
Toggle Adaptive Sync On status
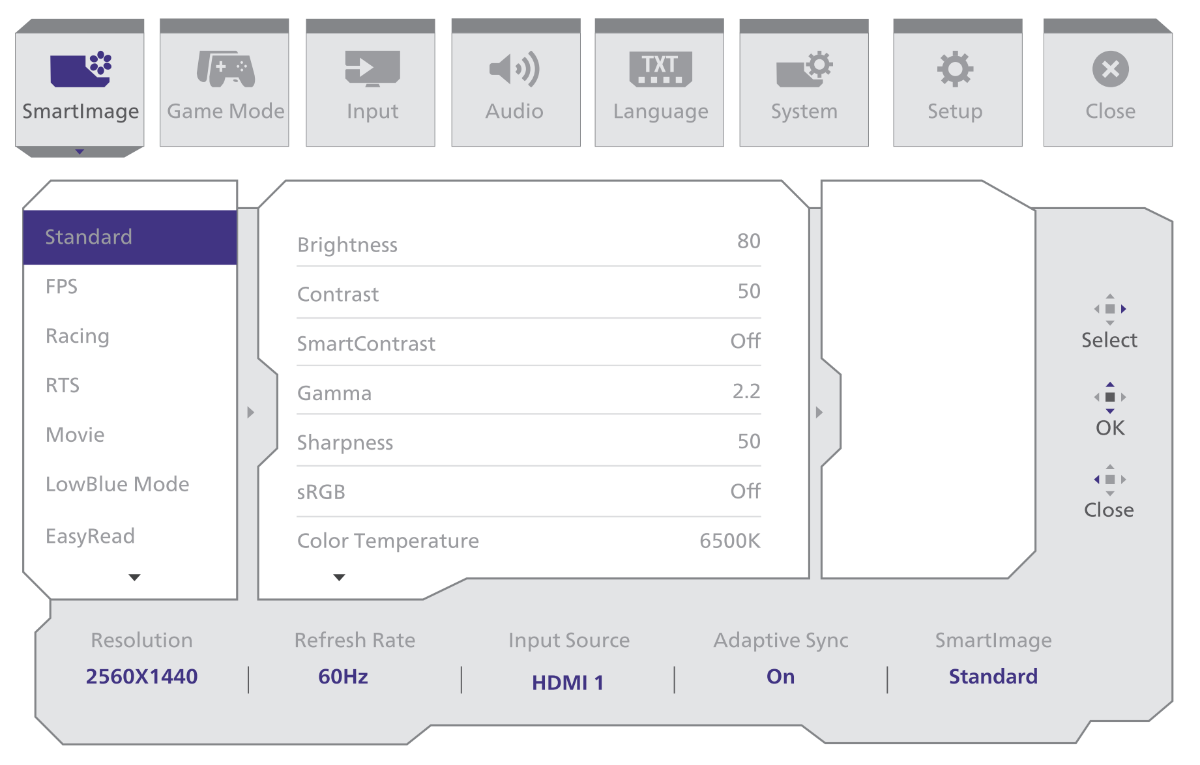780,677
